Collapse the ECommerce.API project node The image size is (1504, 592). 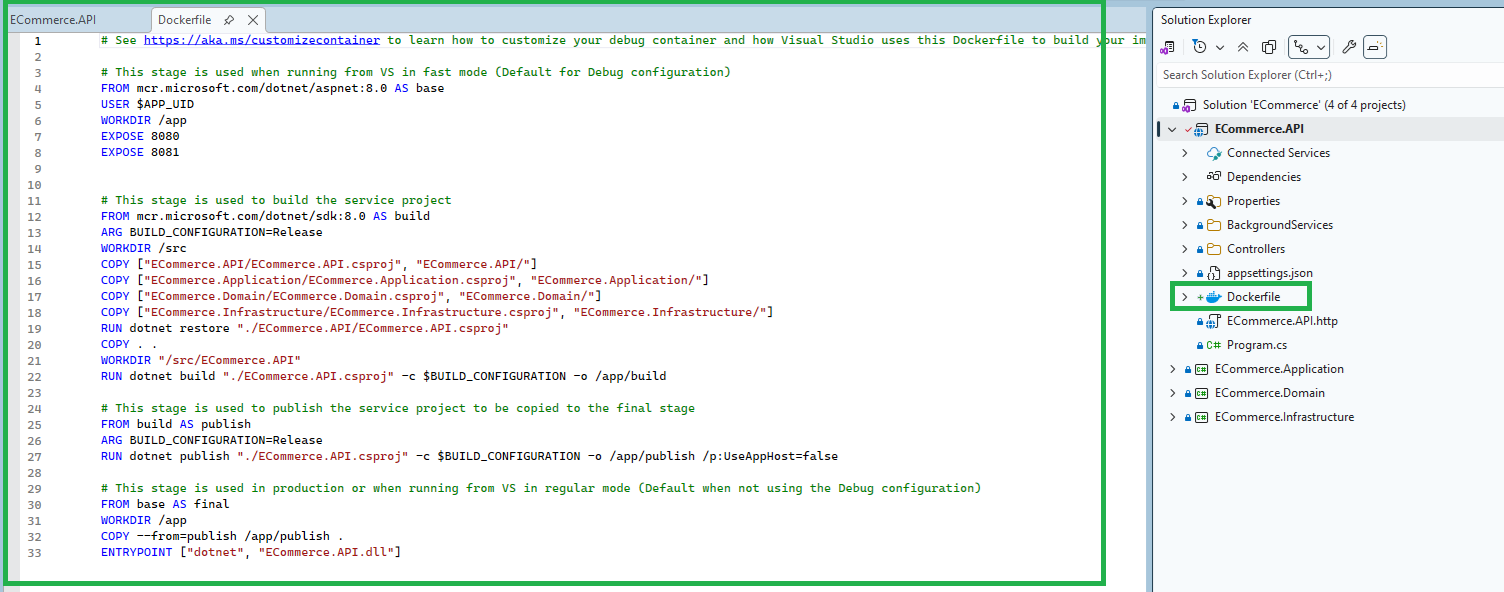[x=1172, y=129]
